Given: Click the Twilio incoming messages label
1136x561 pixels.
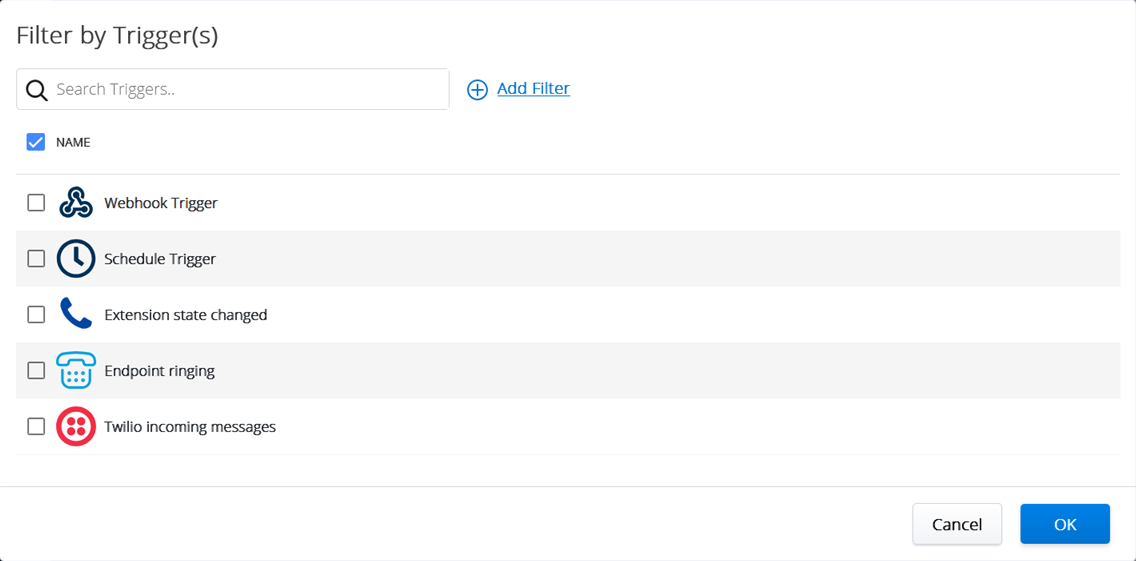Looking at the screenshot, I should (190, 427).
